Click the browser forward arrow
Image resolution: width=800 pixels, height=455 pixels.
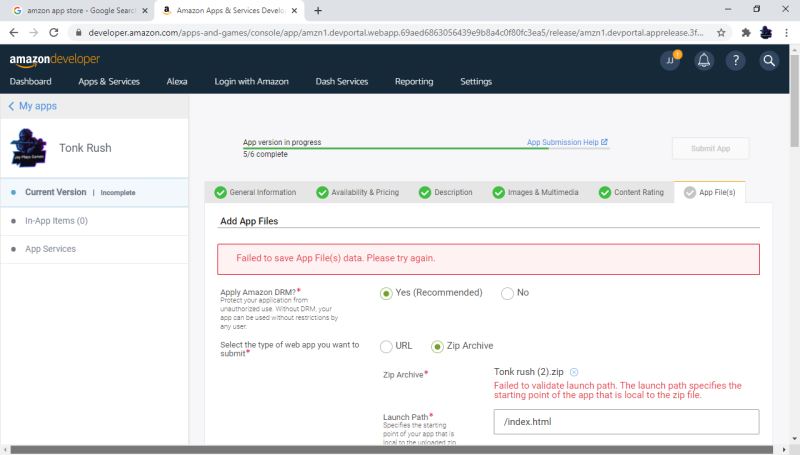[x=34, y=33]
